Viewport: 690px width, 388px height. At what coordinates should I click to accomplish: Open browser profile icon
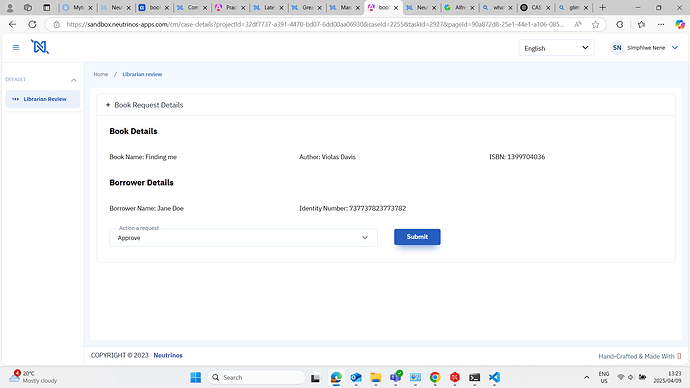(x=10, y=7)
